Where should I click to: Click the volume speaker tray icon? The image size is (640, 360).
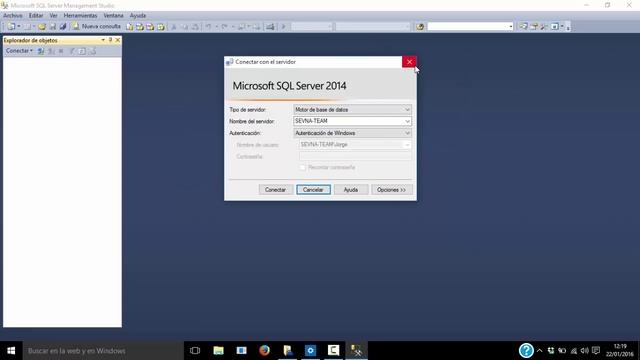point(585,351)
